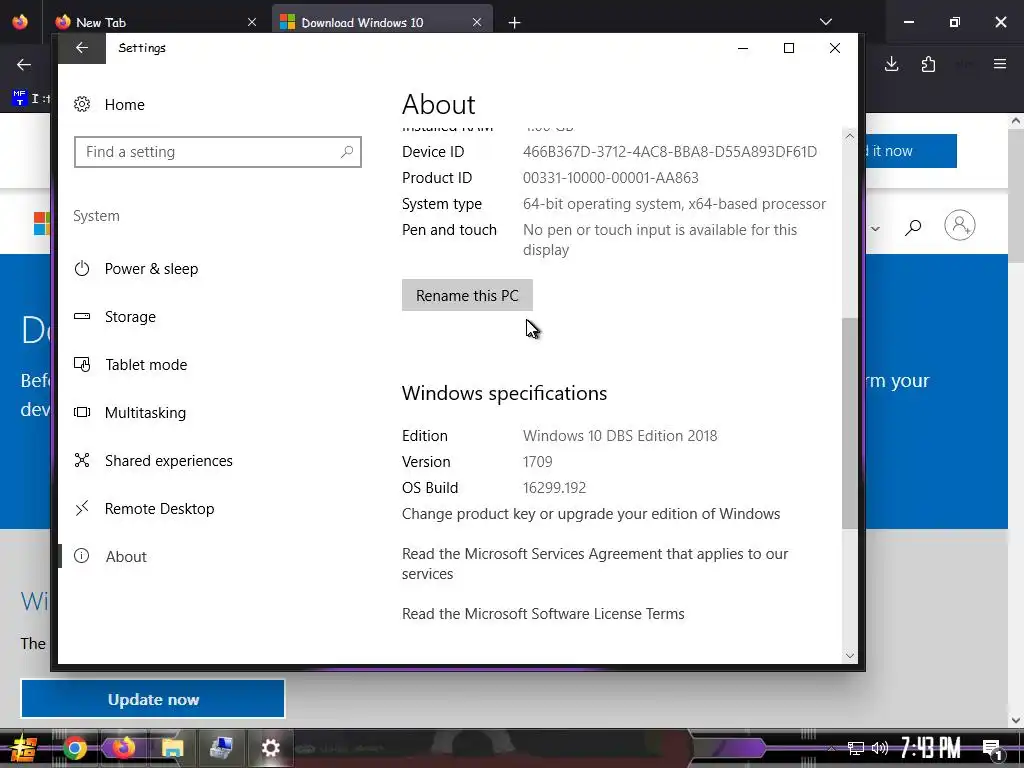Select the Download Windows 10 tab
The image size is (1024, 768).
click(x=382, y=22)
